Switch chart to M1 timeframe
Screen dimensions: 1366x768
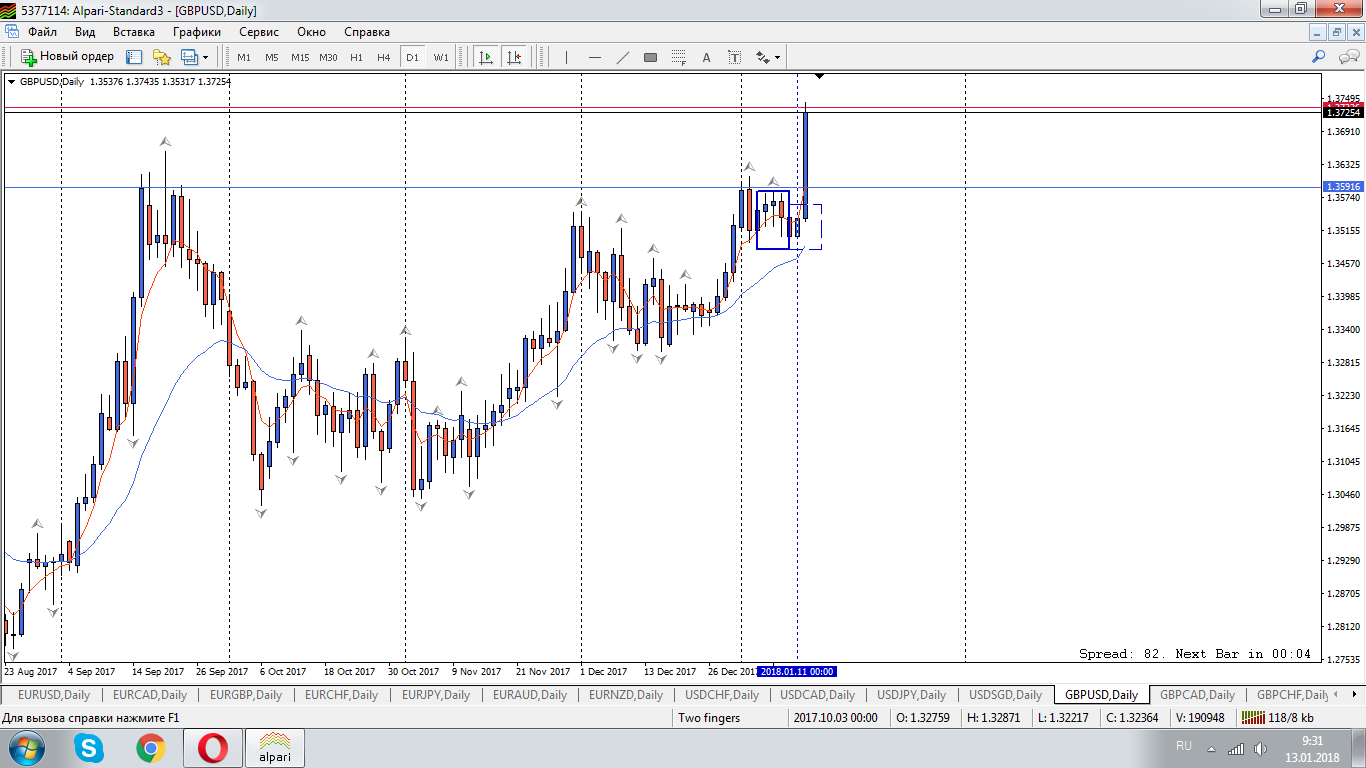244,58
